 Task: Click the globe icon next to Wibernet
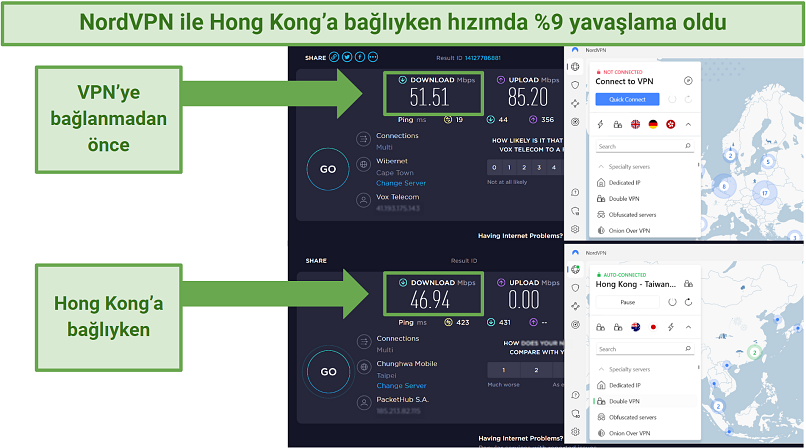(363, 164)
